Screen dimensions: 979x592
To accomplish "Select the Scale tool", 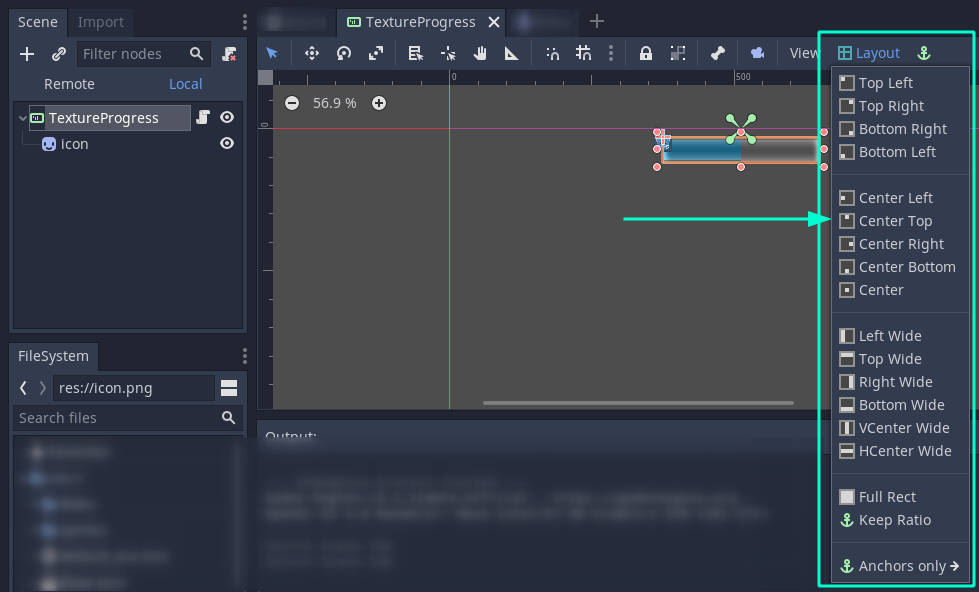I will pos(377,53).
